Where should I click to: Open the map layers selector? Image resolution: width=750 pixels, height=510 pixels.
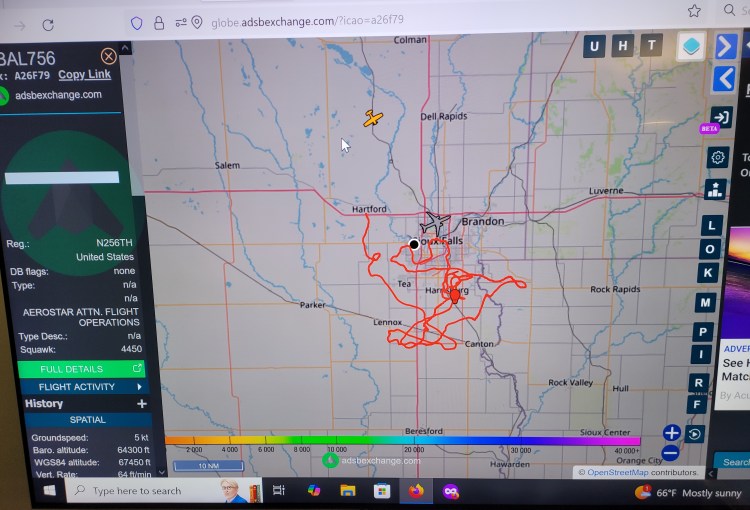(x=690, y=46)
